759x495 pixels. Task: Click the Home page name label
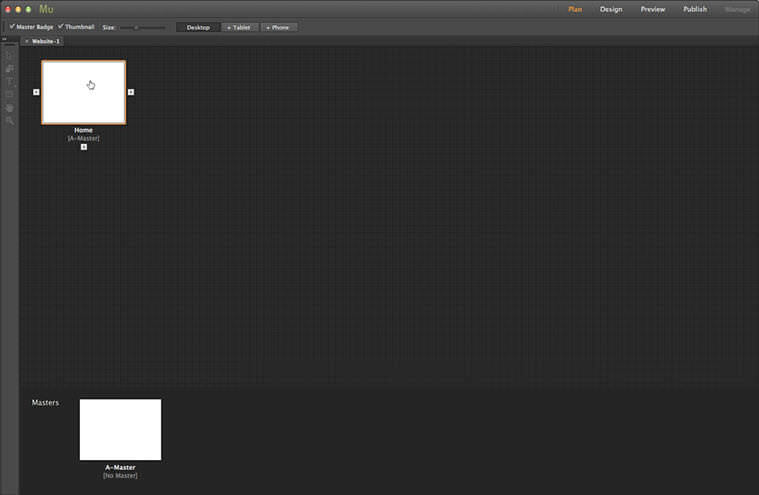point(83,130)
